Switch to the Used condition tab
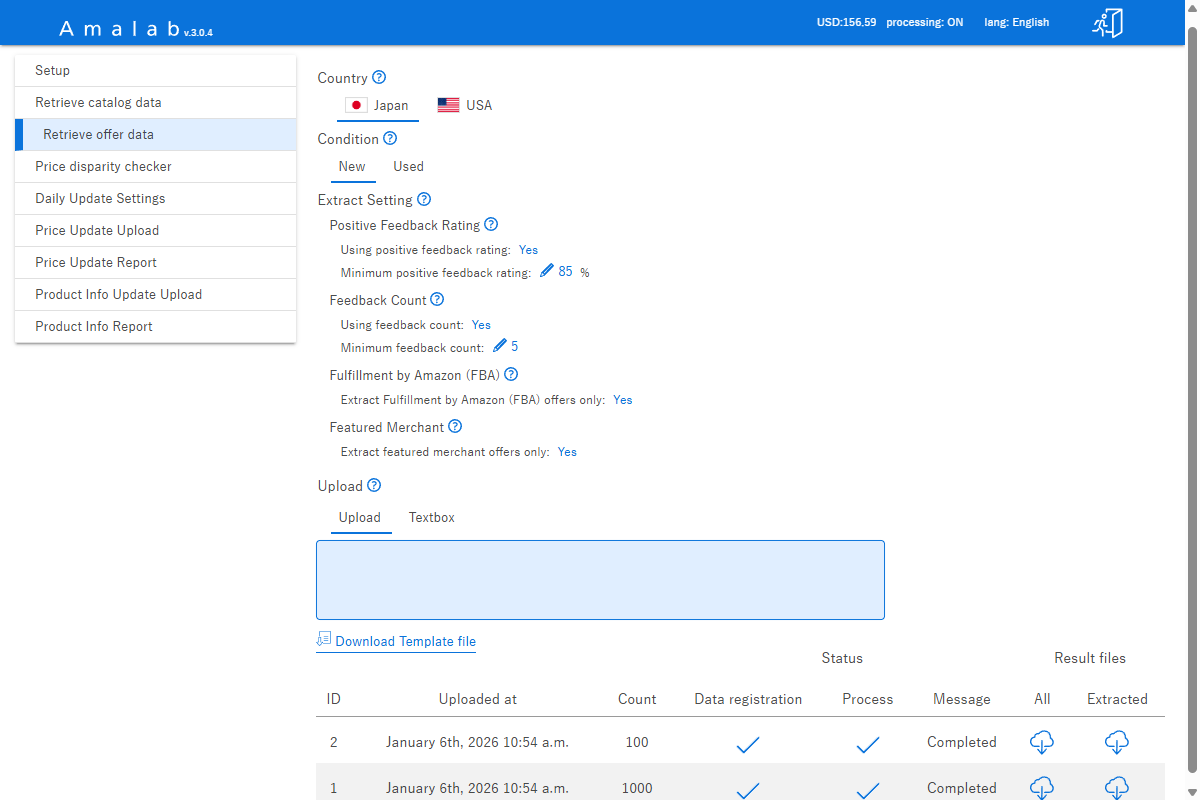Screen dimensions: 1200x800 click(408, 167)
